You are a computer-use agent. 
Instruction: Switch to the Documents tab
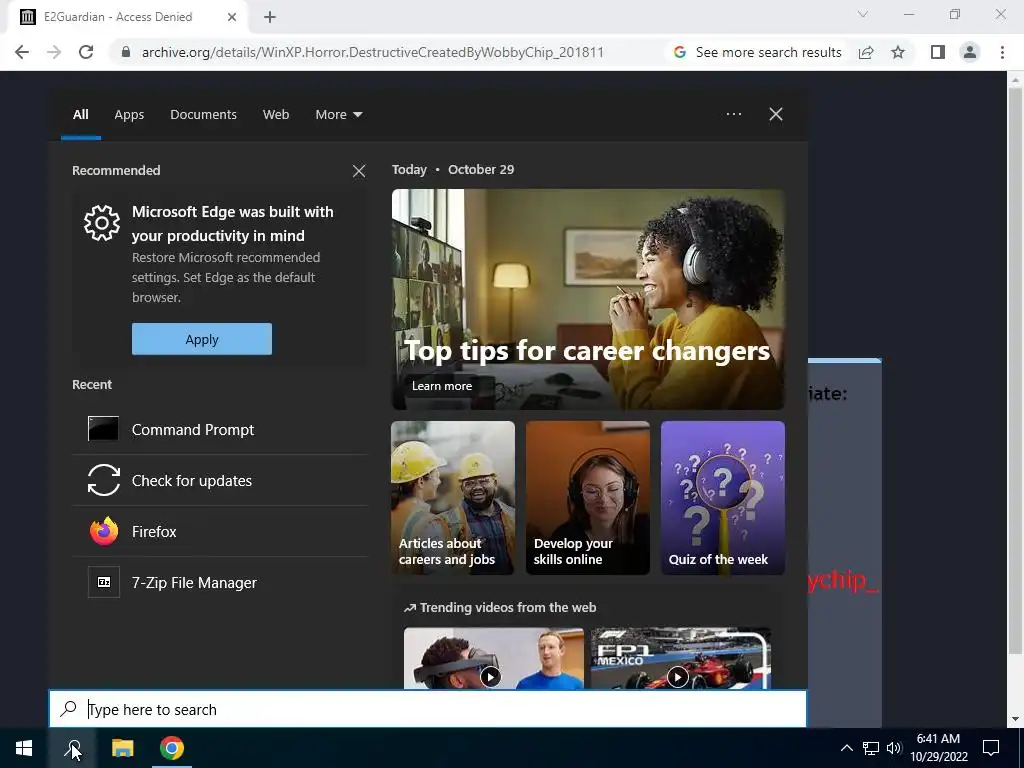pos(203,114)
